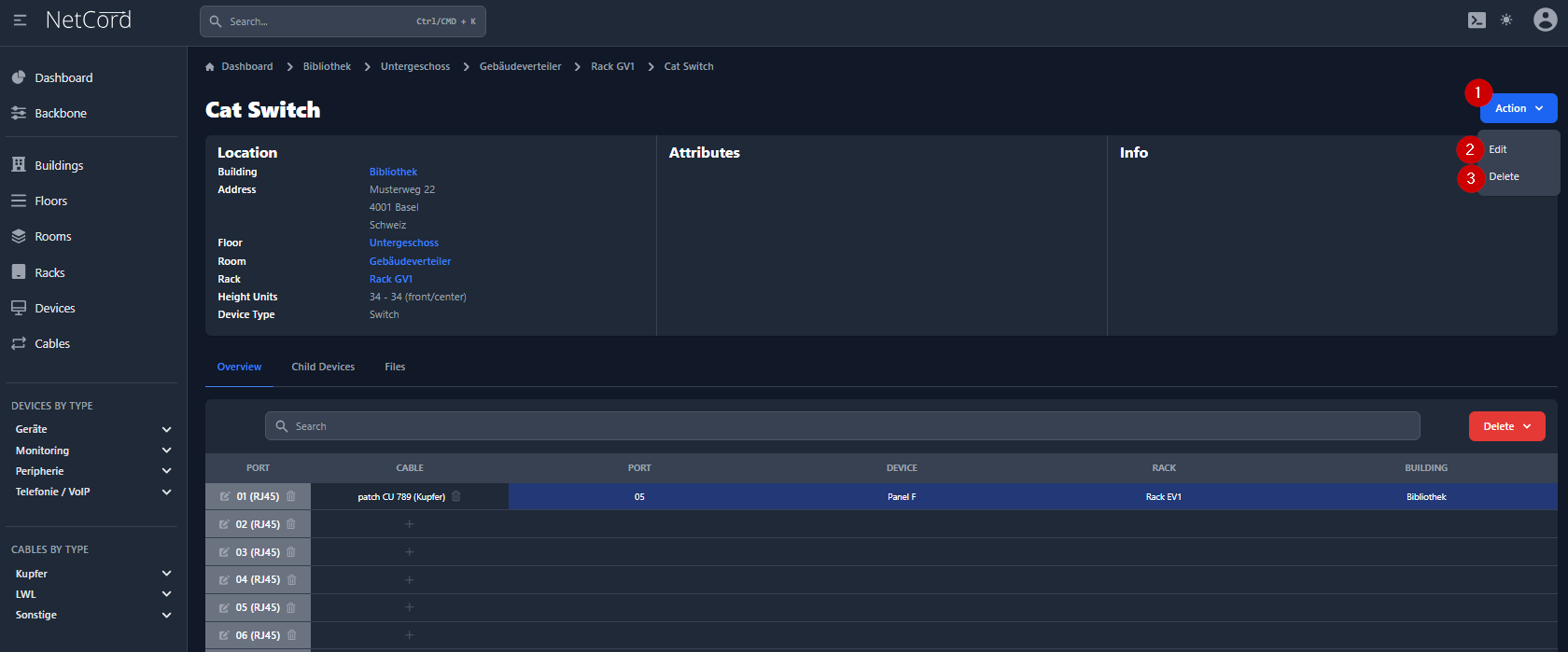Toggle light/dark theme with the sun icon
The image size is (1568, 652).
(1506, 21)
